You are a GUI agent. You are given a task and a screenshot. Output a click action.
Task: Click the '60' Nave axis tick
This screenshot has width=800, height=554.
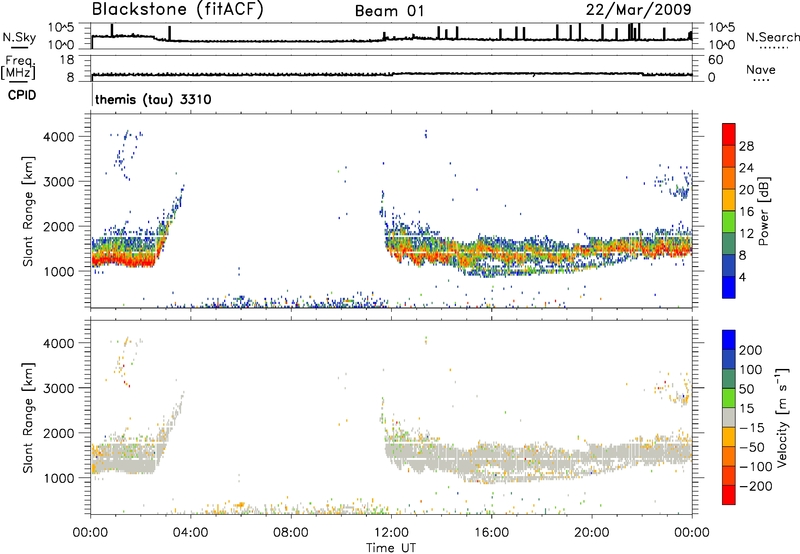715,60
